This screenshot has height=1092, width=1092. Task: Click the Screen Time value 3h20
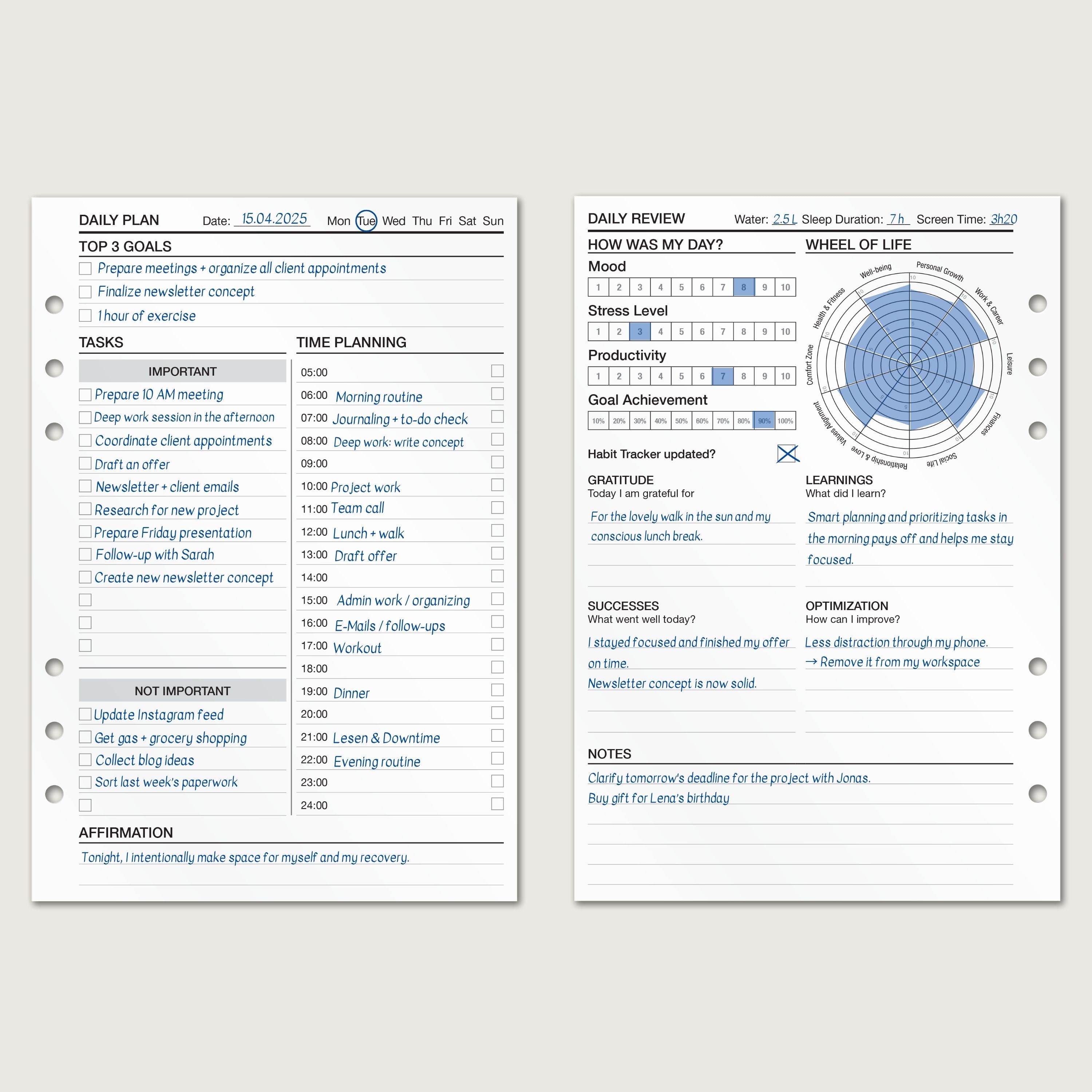pyautogui.click(x=1003, y=219)
